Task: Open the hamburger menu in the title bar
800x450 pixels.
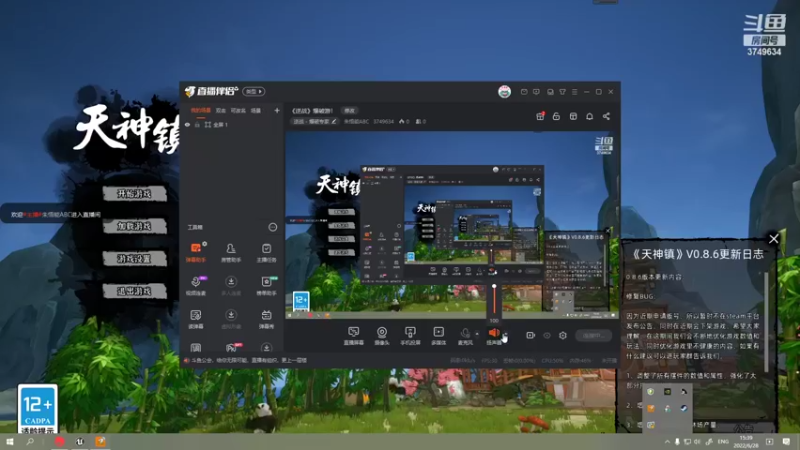Action: click(x=574, y=92)
